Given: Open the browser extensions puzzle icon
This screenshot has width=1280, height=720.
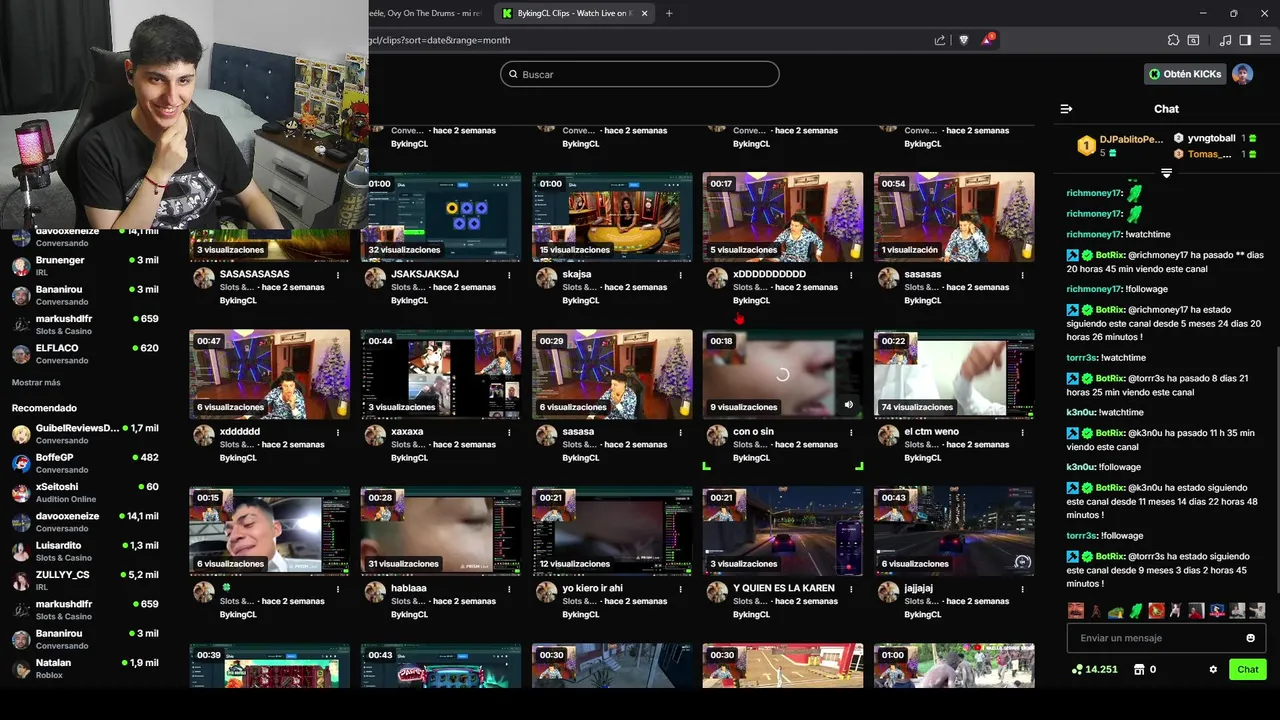Looking at the screenshot, I should click(1173, 40).
